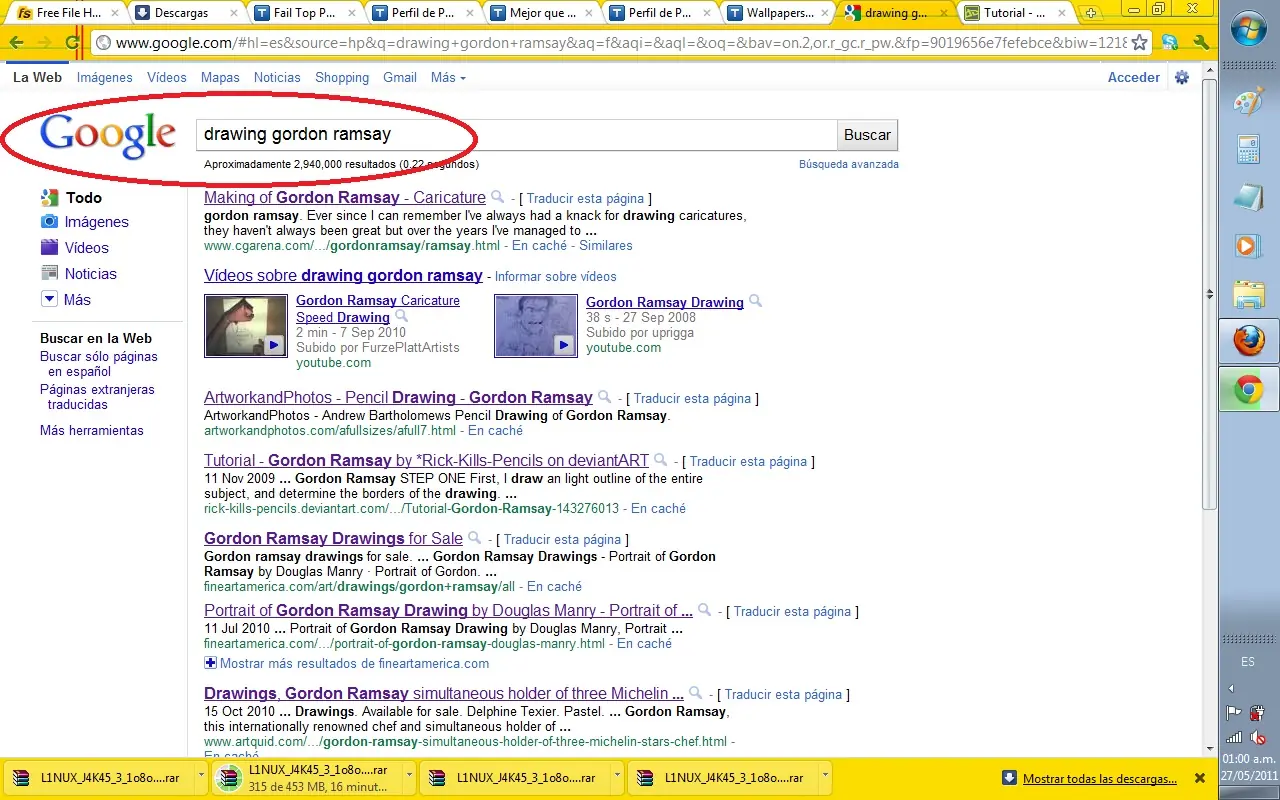Image resolution: width=1280 pixels, height=800 pixels.
Task: Open the Windows Start orb
Action: [x=1248, y=28]
